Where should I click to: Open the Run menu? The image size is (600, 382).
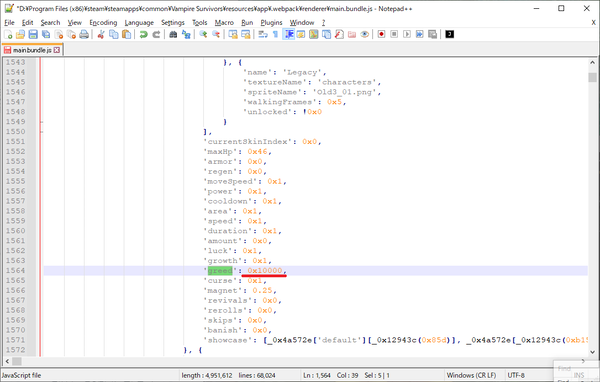coord(247,23)
